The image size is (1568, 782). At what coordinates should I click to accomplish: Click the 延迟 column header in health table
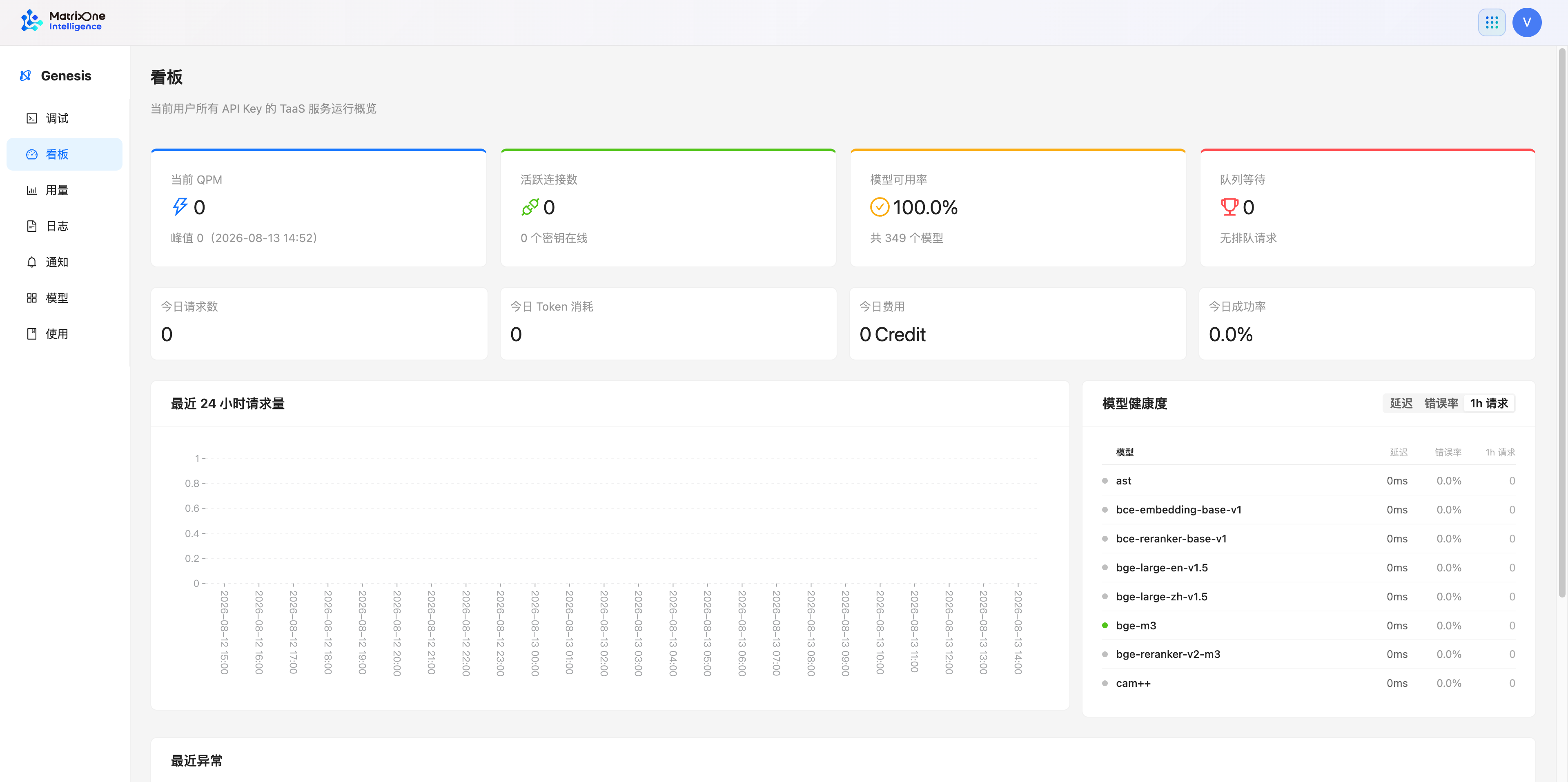(1398, 452)
